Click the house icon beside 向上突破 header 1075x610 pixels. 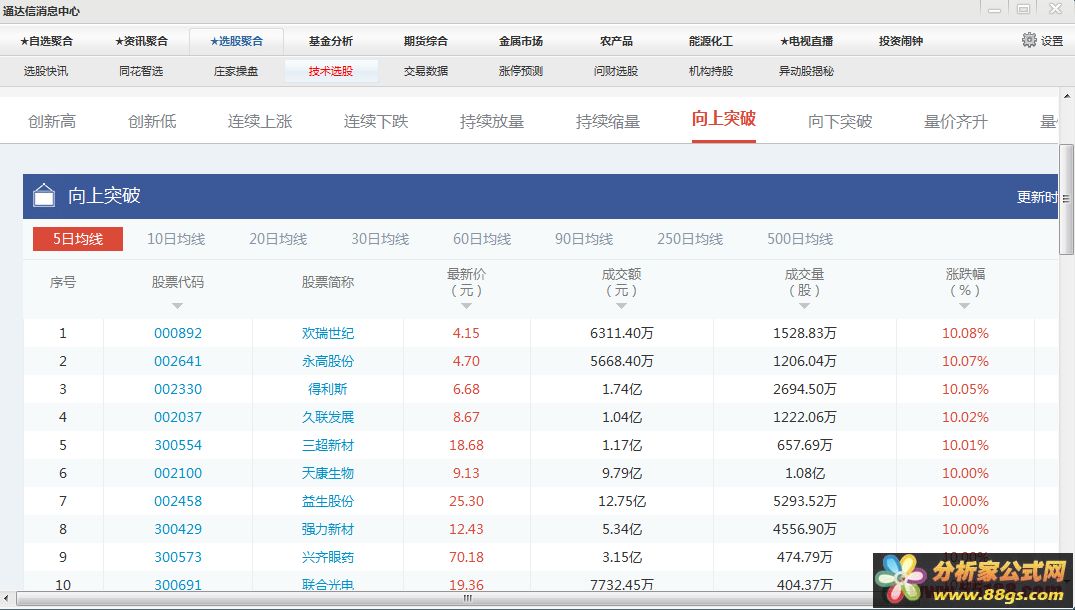[x=45, y=195]
